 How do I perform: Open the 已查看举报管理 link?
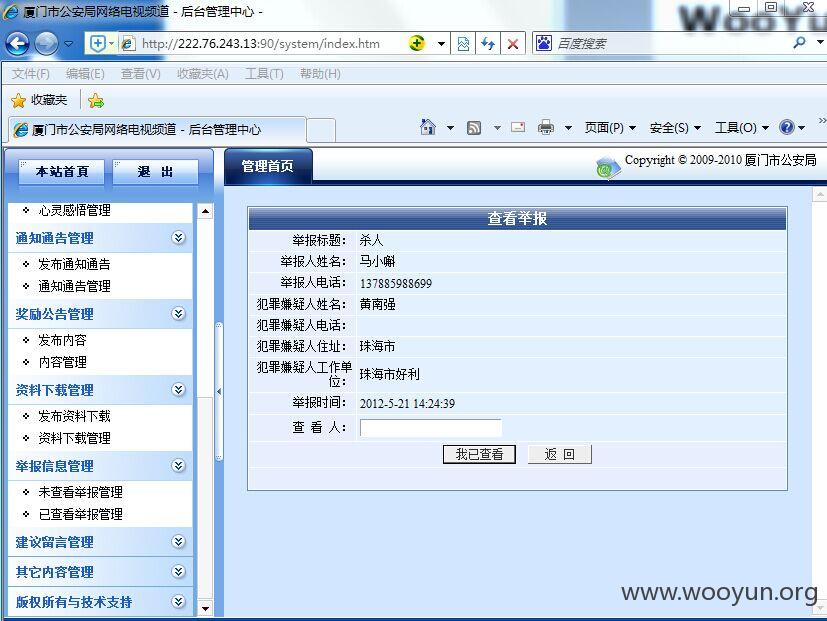(80, 514)
